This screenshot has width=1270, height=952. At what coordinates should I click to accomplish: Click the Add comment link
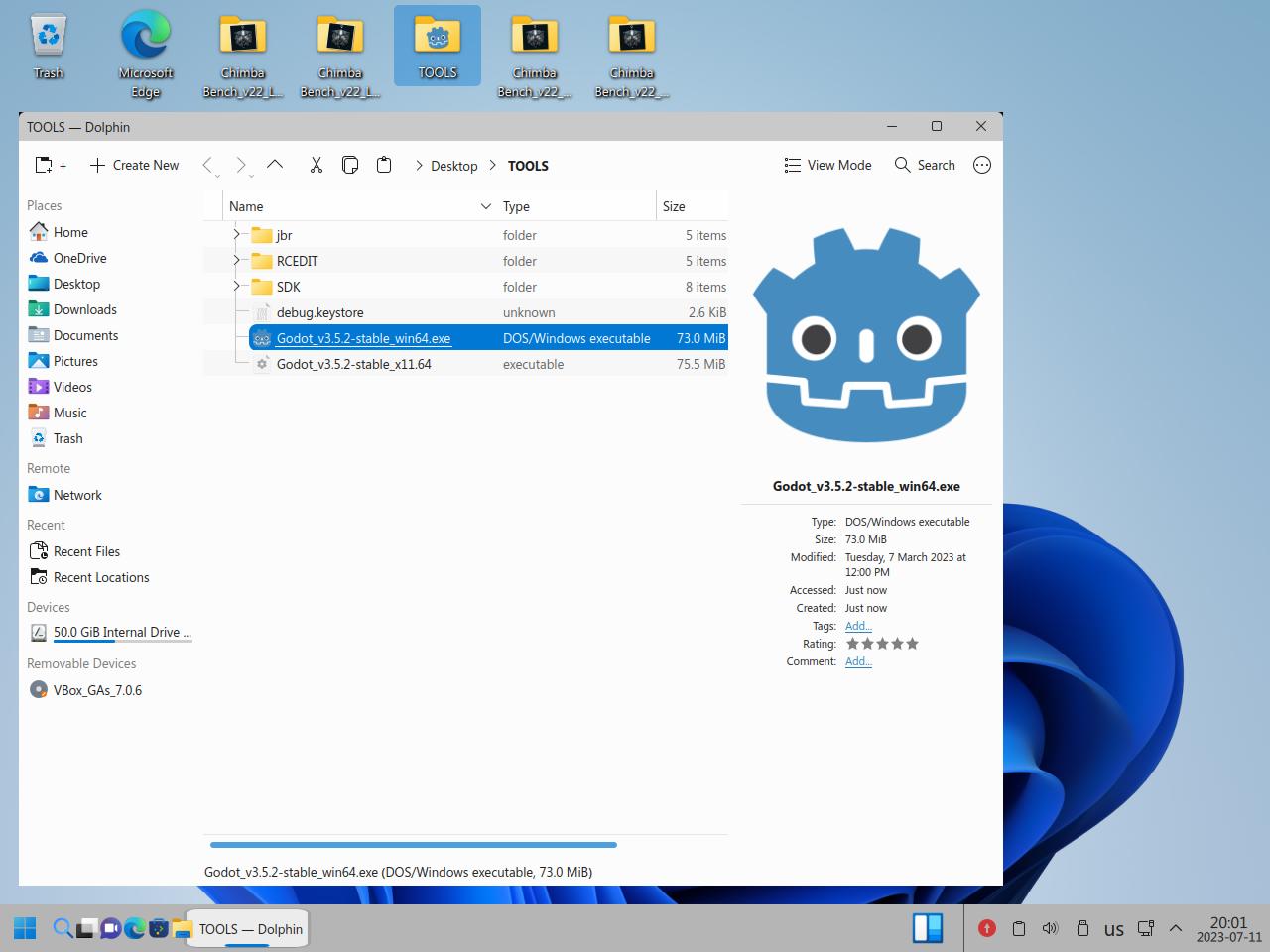click(858, 661)
